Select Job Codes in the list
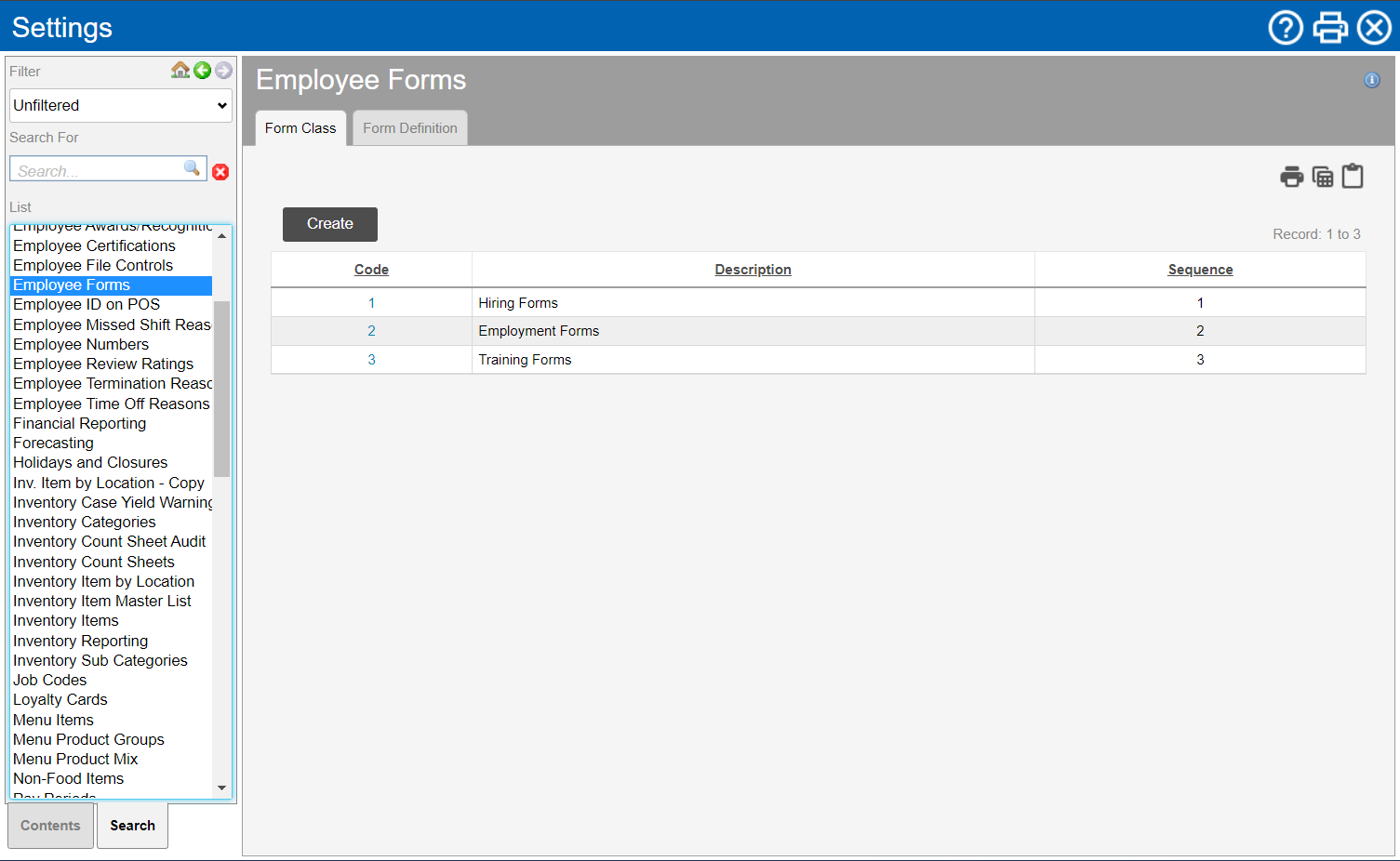This screenshot has height=861, width=1400. (x=50, y=680)
